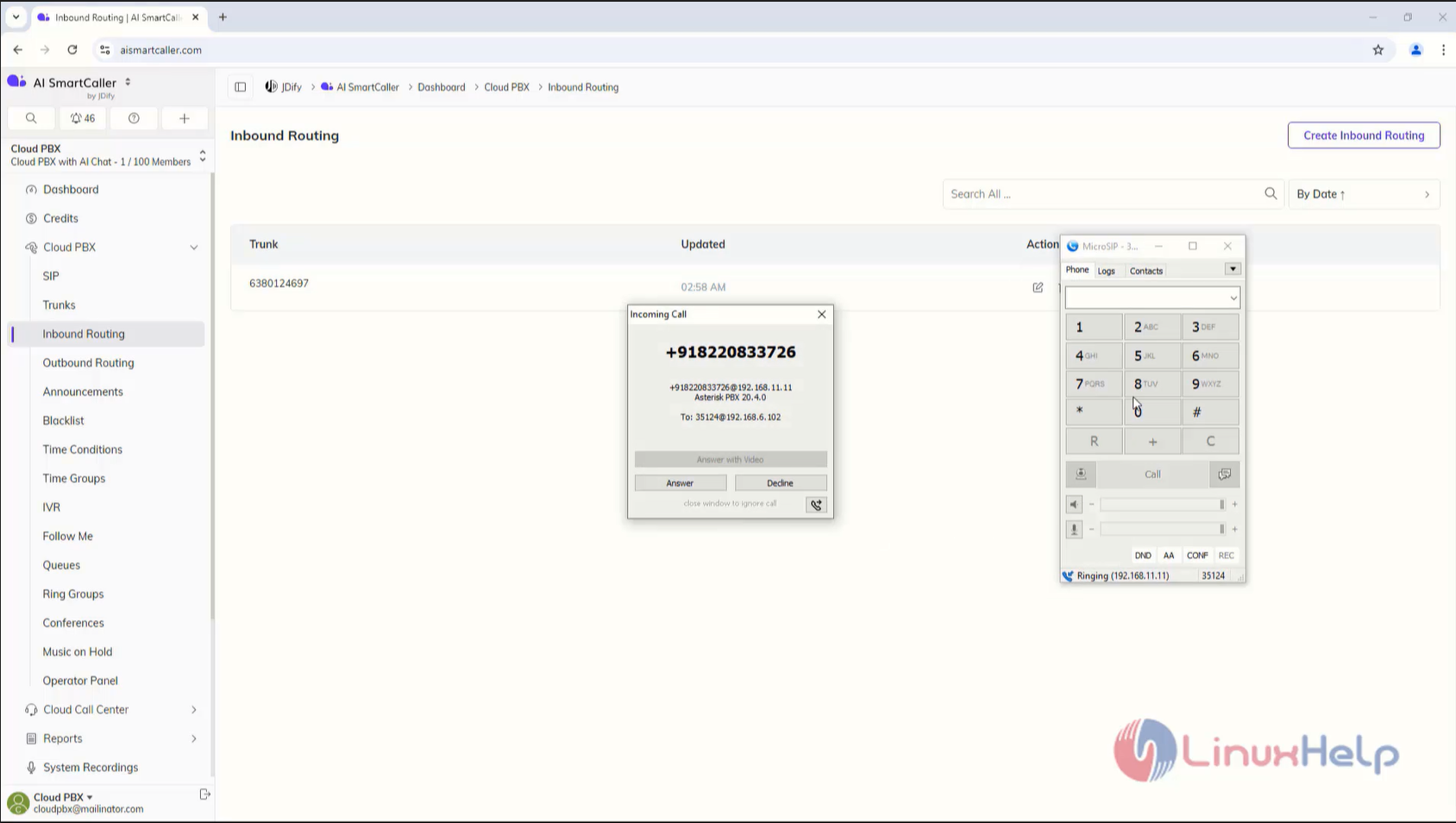Image resolution: width=1456 pixels, height=823 pixels.
Task: Open the By Date sort dropdown
Action: (x=1363, y=194)
